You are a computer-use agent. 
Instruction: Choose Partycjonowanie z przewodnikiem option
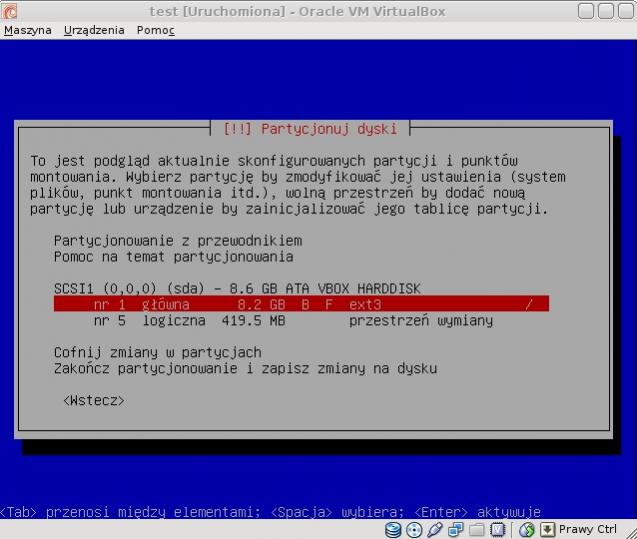pyautogui.click(x=177, y=240)
